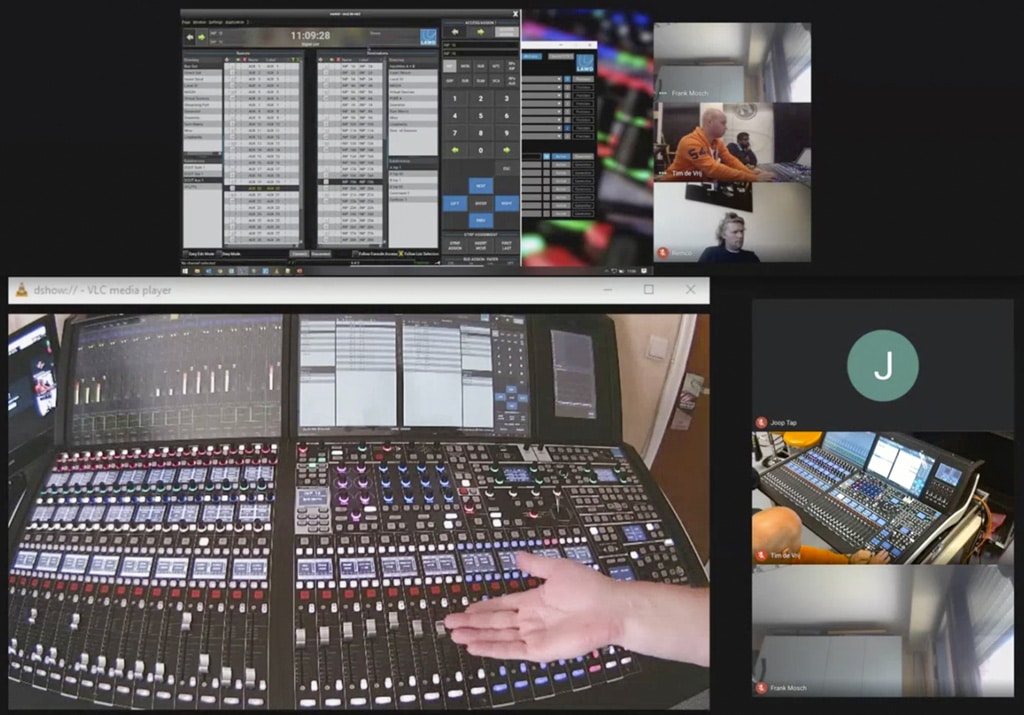
Task: Open the Settings menu in menu bar
Action: pyautogui.click(x=215, y=21)
